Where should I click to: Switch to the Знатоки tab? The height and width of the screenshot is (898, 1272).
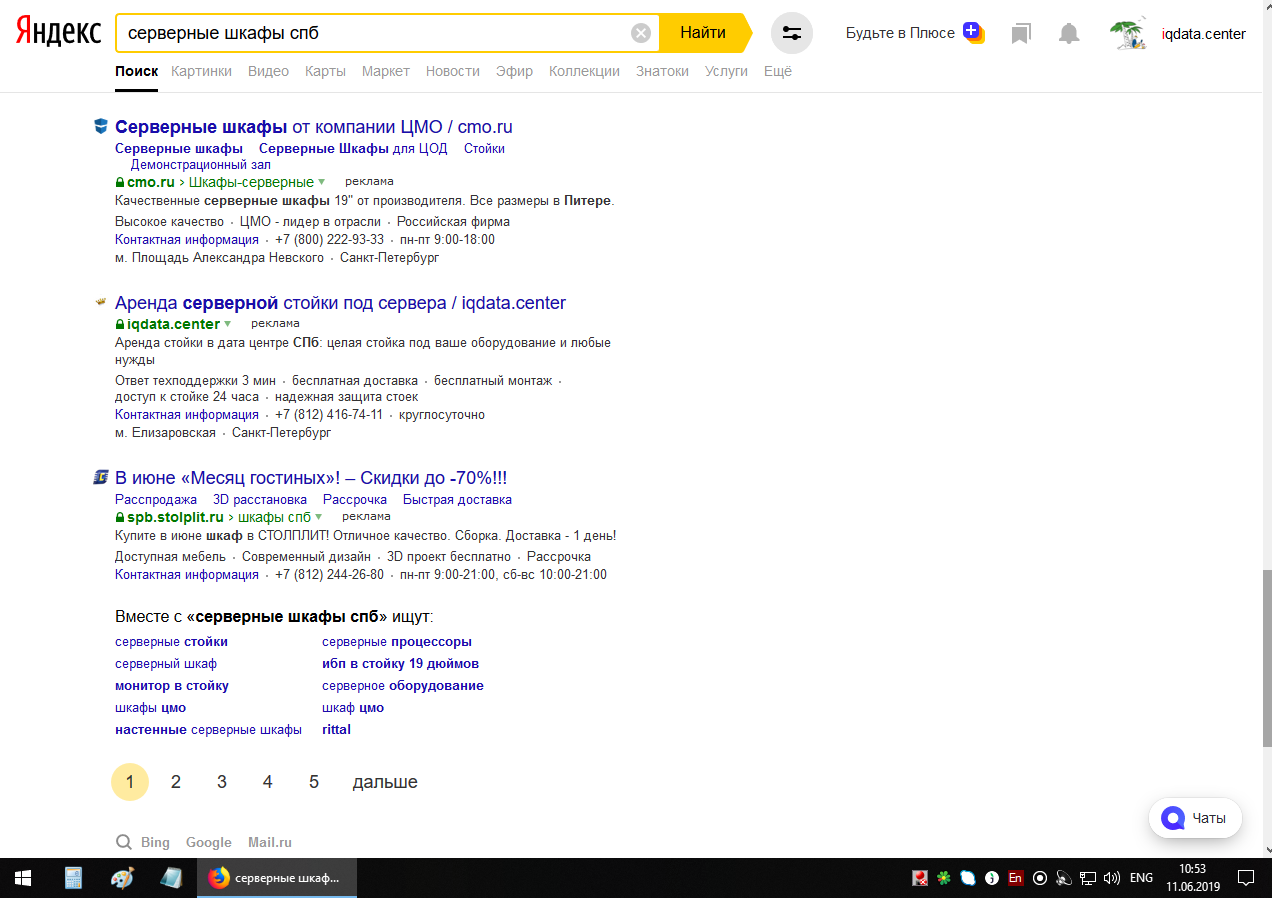point(662,71)
